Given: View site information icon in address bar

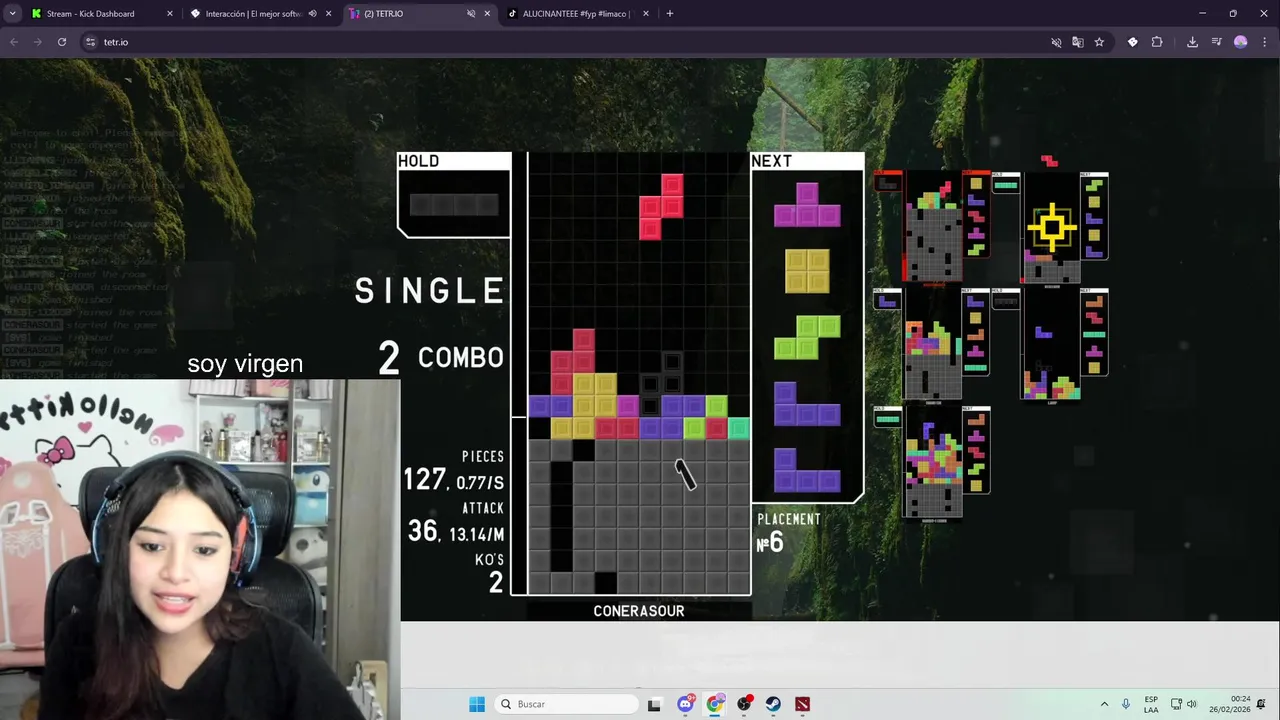Looking at the screenshot, I should [90, 42].
